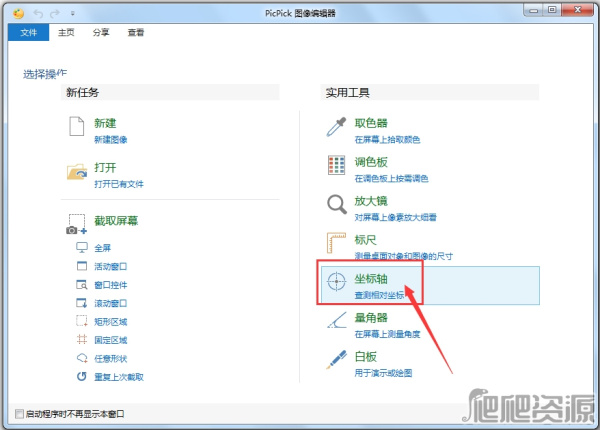This screenshot has width=600, height=430.
Task: Open the 放大镜 magnifier tool
Action: tap(371, 201)
